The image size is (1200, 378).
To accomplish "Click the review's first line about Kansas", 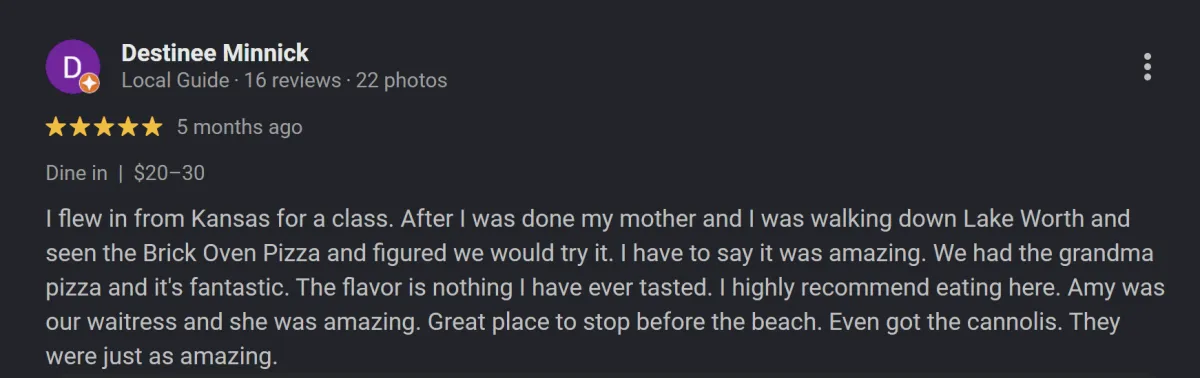I will pos(588,218).
